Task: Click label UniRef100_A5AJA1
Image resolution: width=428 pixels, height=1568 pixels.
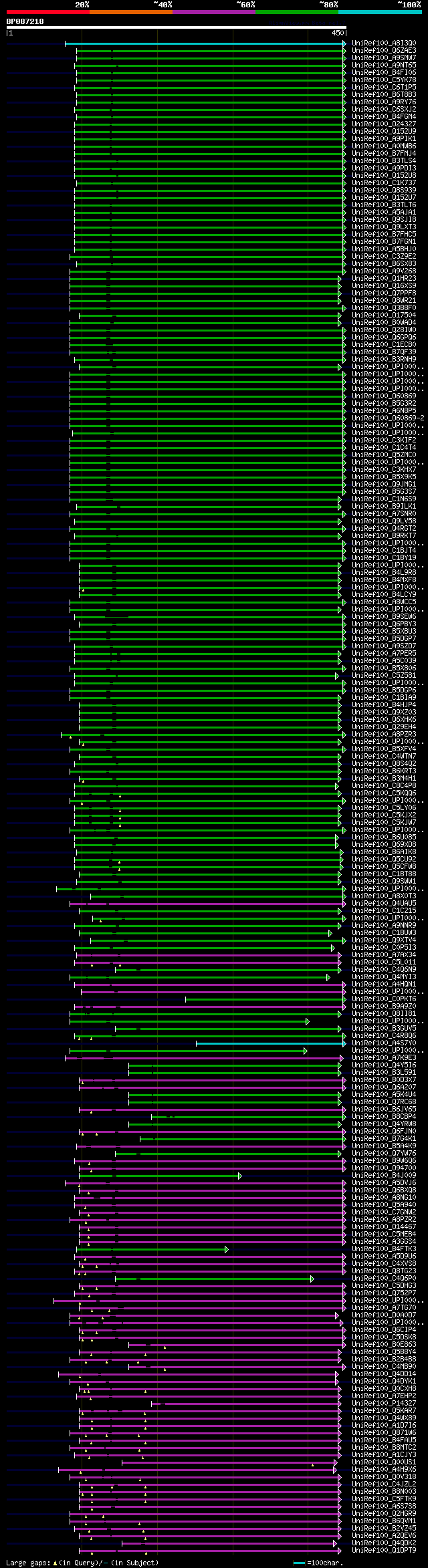Action: coord(384,213)
